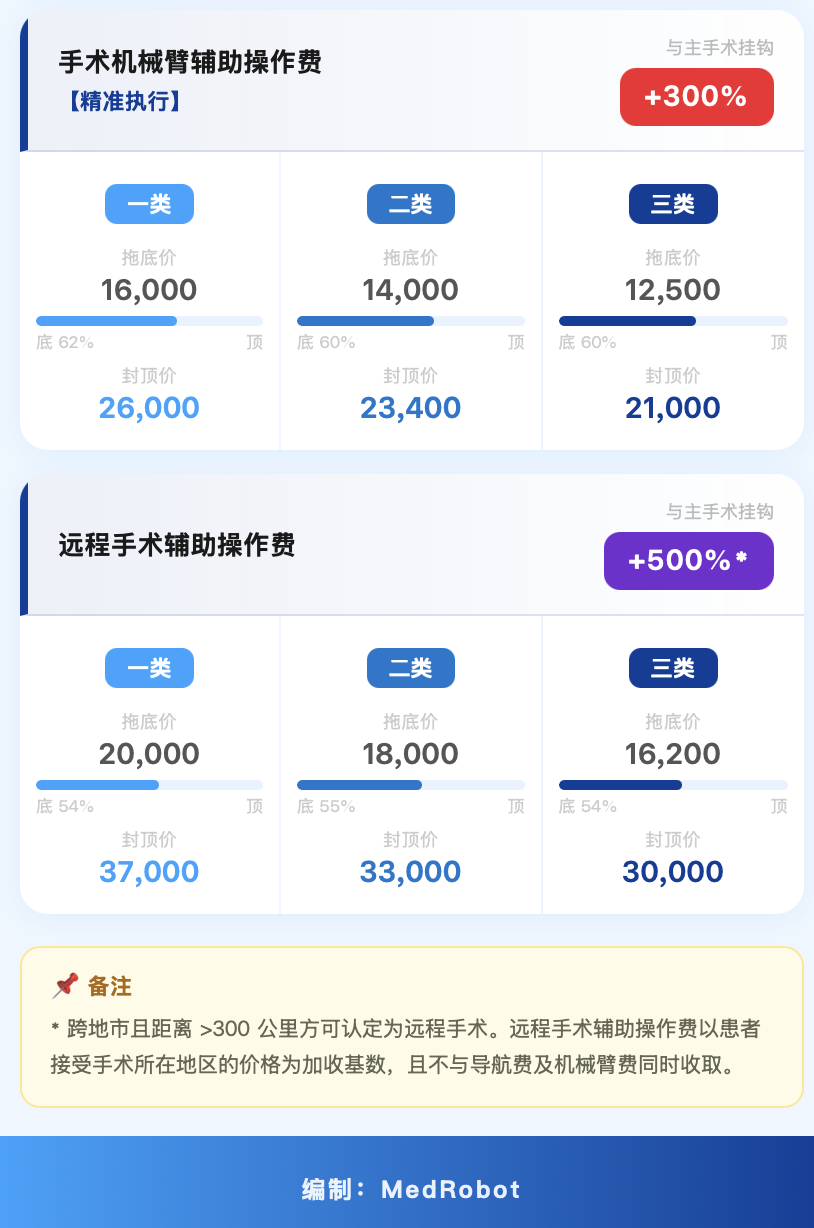Viewport: 814px width, 1228px height.
Task: Click the 编制：MedRobot footer text
Action: pos(411,1189)
